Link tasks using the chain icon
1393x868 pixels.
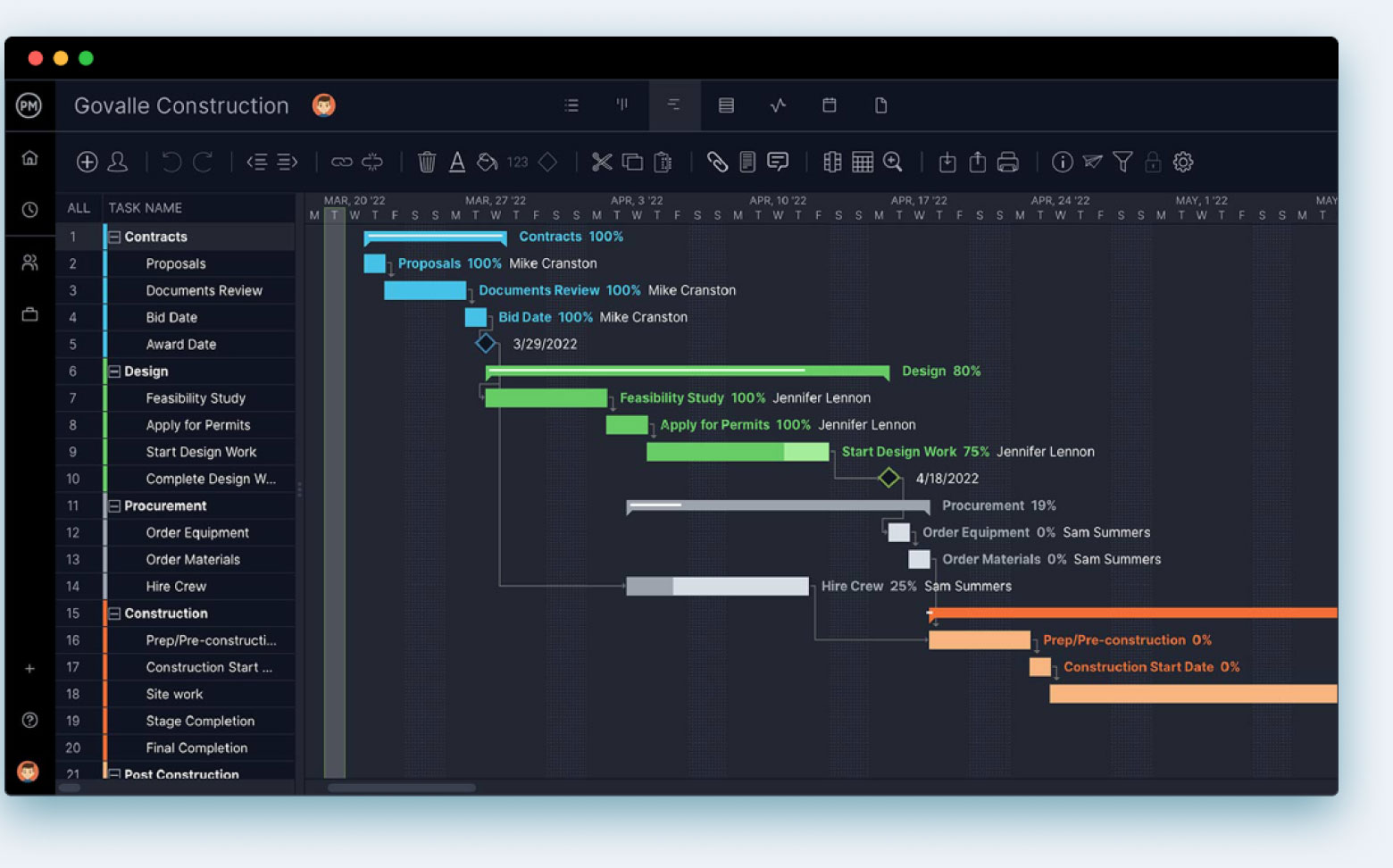coord(342,162)
